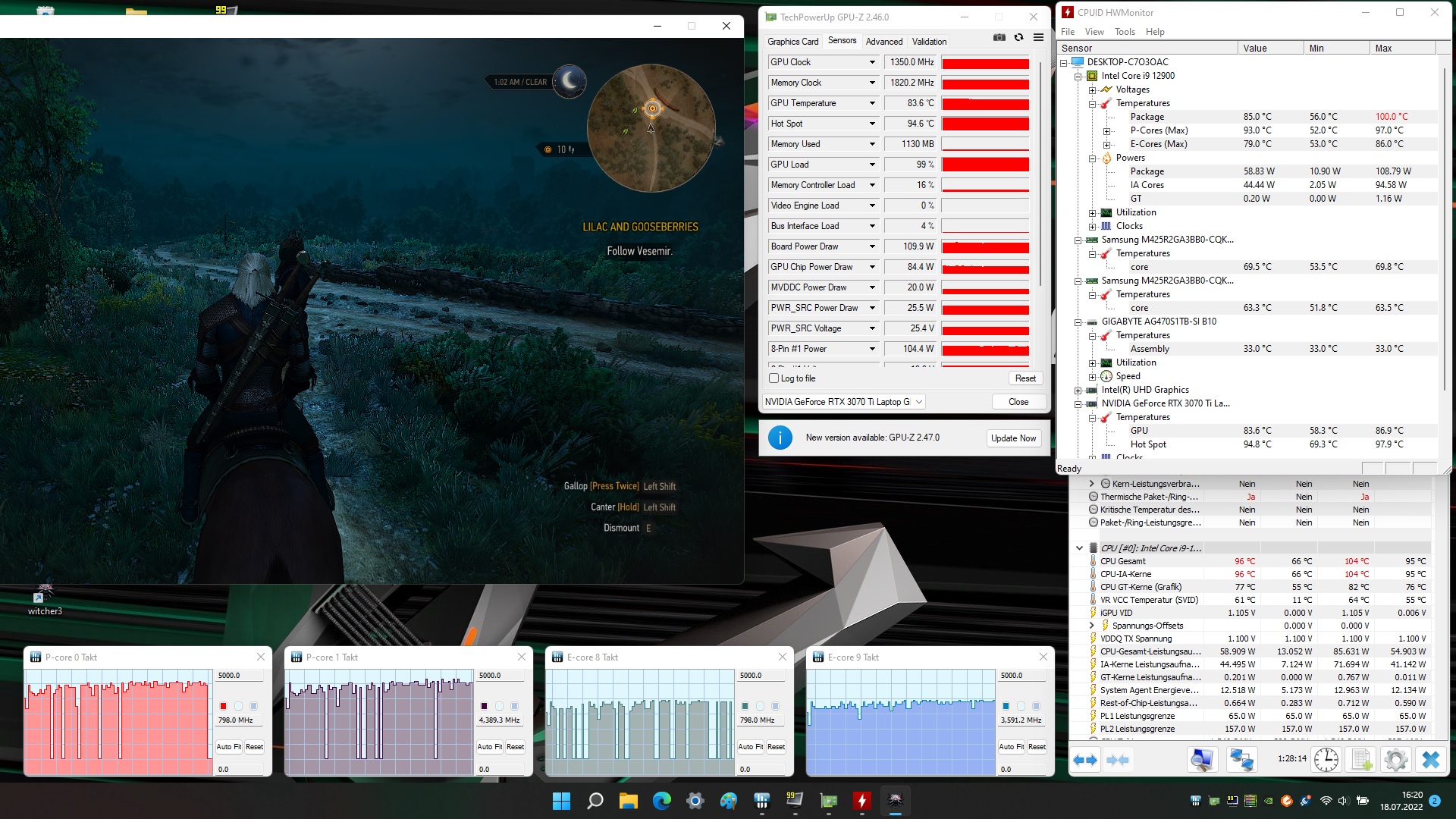Viewport: 1456px width, 819px height.
Task: Toggle dark purple color box in P-core 1 Takt
Action: (x=484, y=706)
